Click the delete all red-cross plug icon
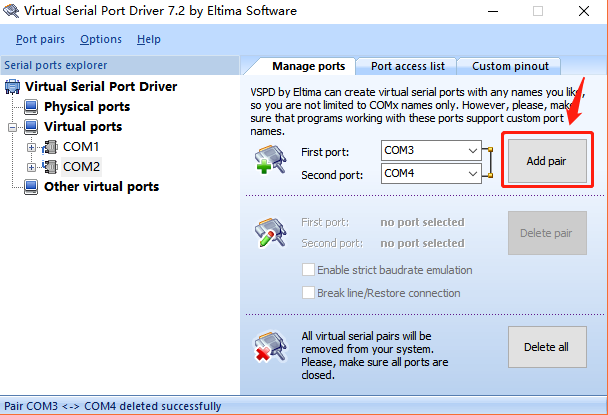 click(270, 346)
